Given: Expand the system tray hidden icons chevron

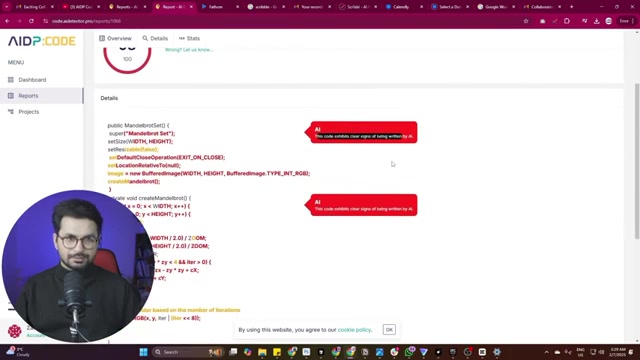Looking at the screenshot, I should (546, 352).
